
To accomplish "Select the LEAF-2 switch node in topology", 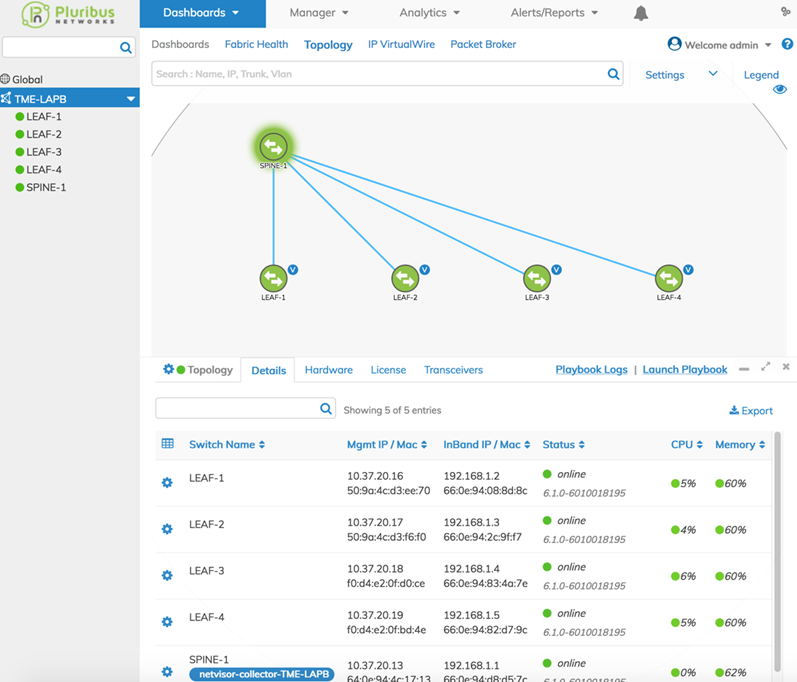I will [x=405, y=278].
